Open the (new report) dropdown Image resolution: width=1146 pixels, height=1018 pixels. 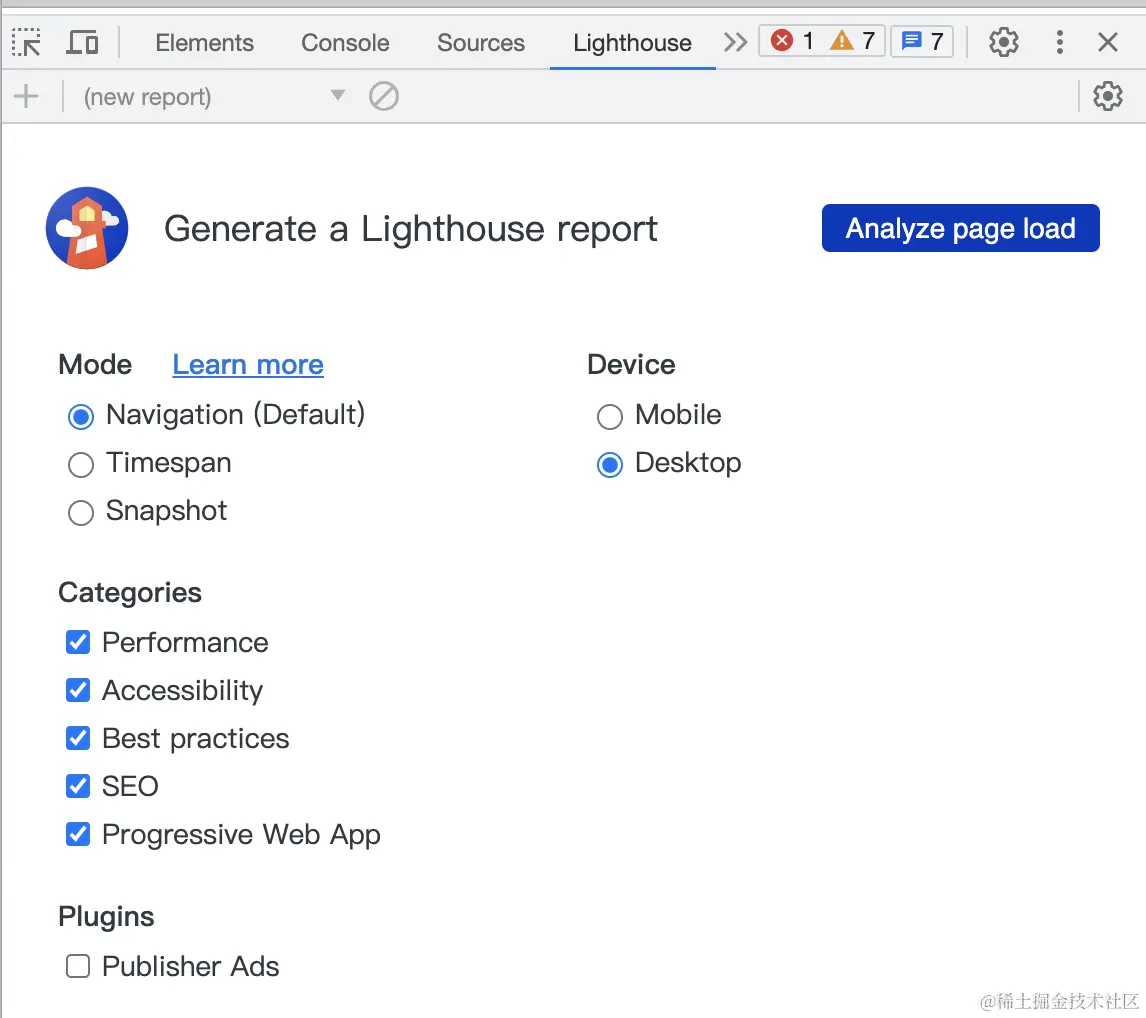(x=213, y=96)
